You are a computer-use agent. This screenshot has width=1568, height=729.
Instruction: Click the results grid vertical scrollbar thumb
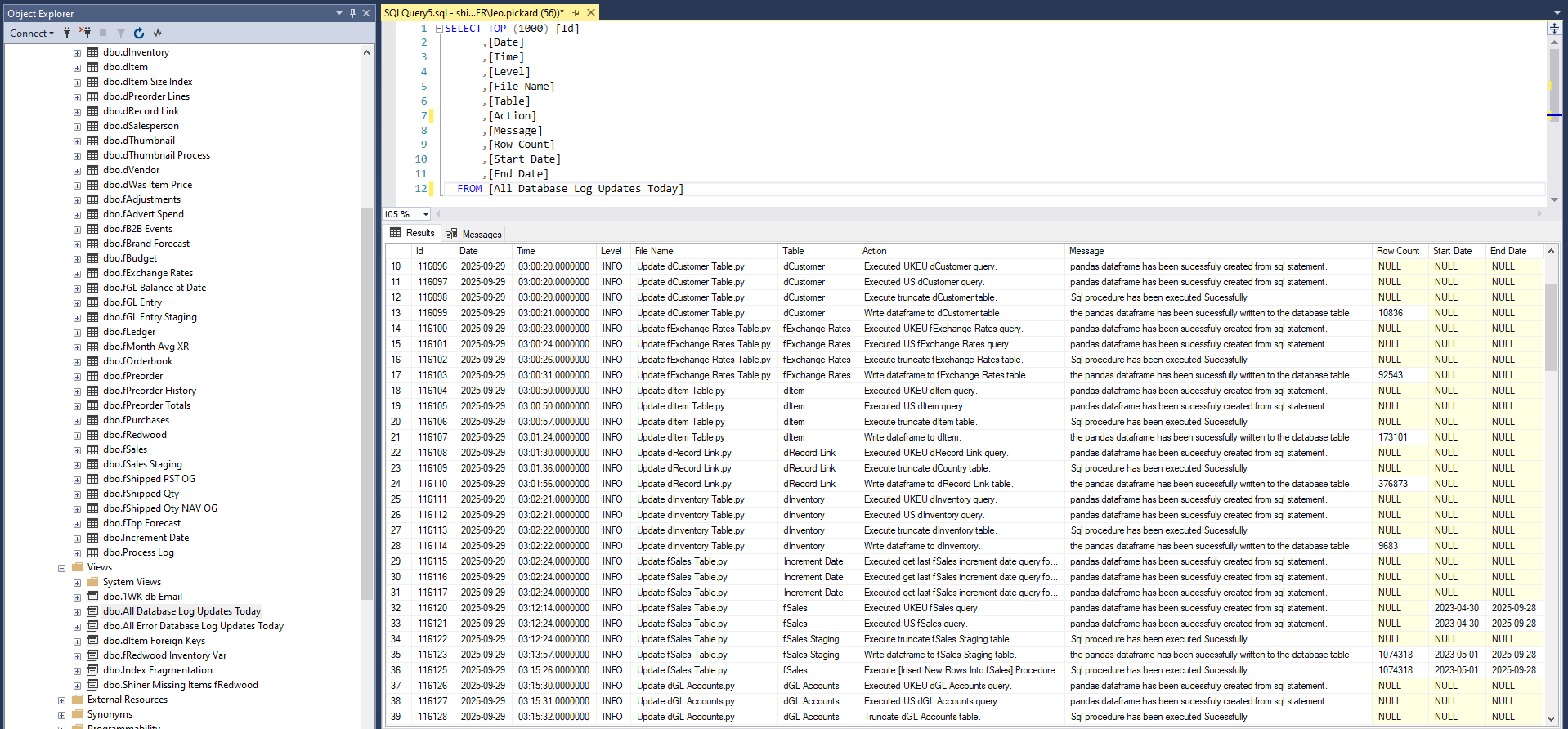click(1551, 327)
